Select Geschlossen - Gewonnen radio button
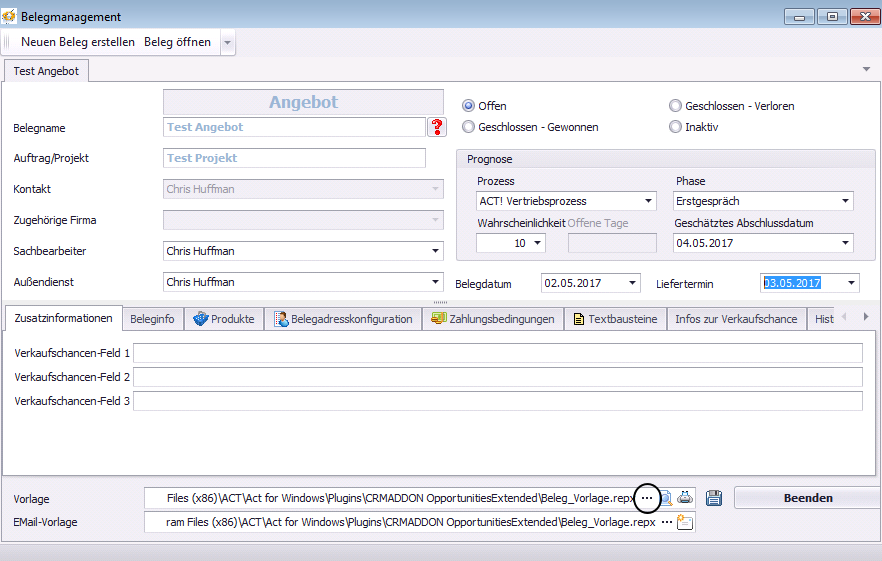The image size is (882, 561). 468,127
